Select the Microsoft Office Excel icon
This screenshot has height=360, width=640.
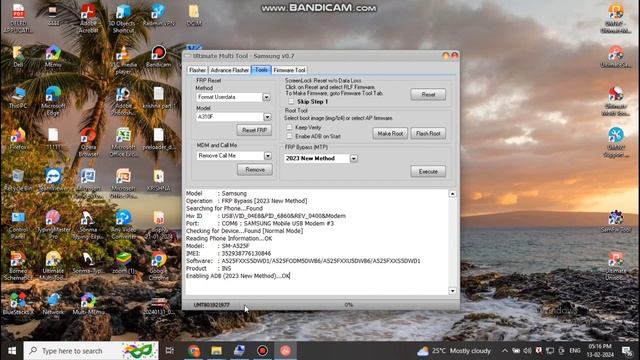tap(123, 142)
